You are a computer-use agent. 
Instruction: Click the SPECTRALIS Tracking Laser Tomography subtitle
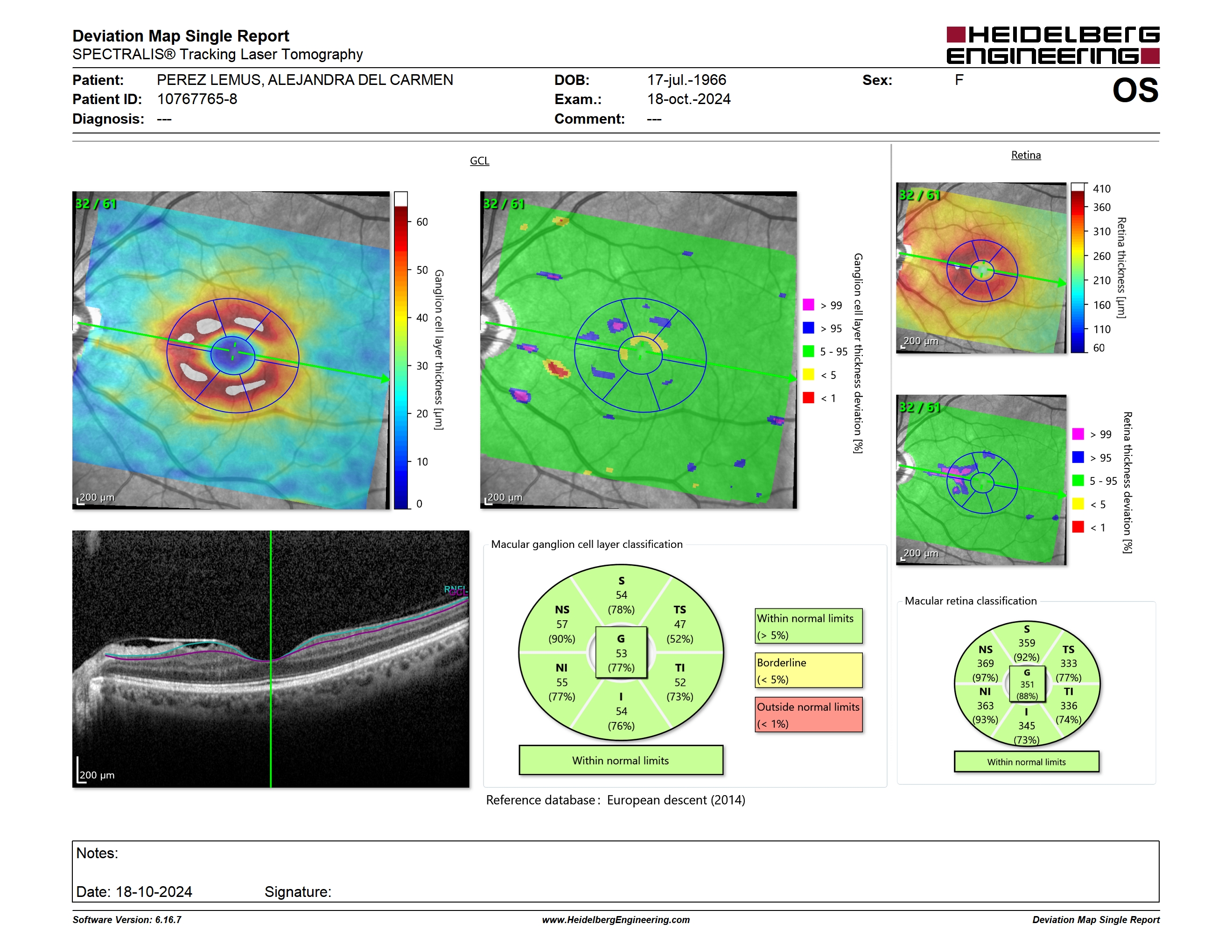pos(217,55)
